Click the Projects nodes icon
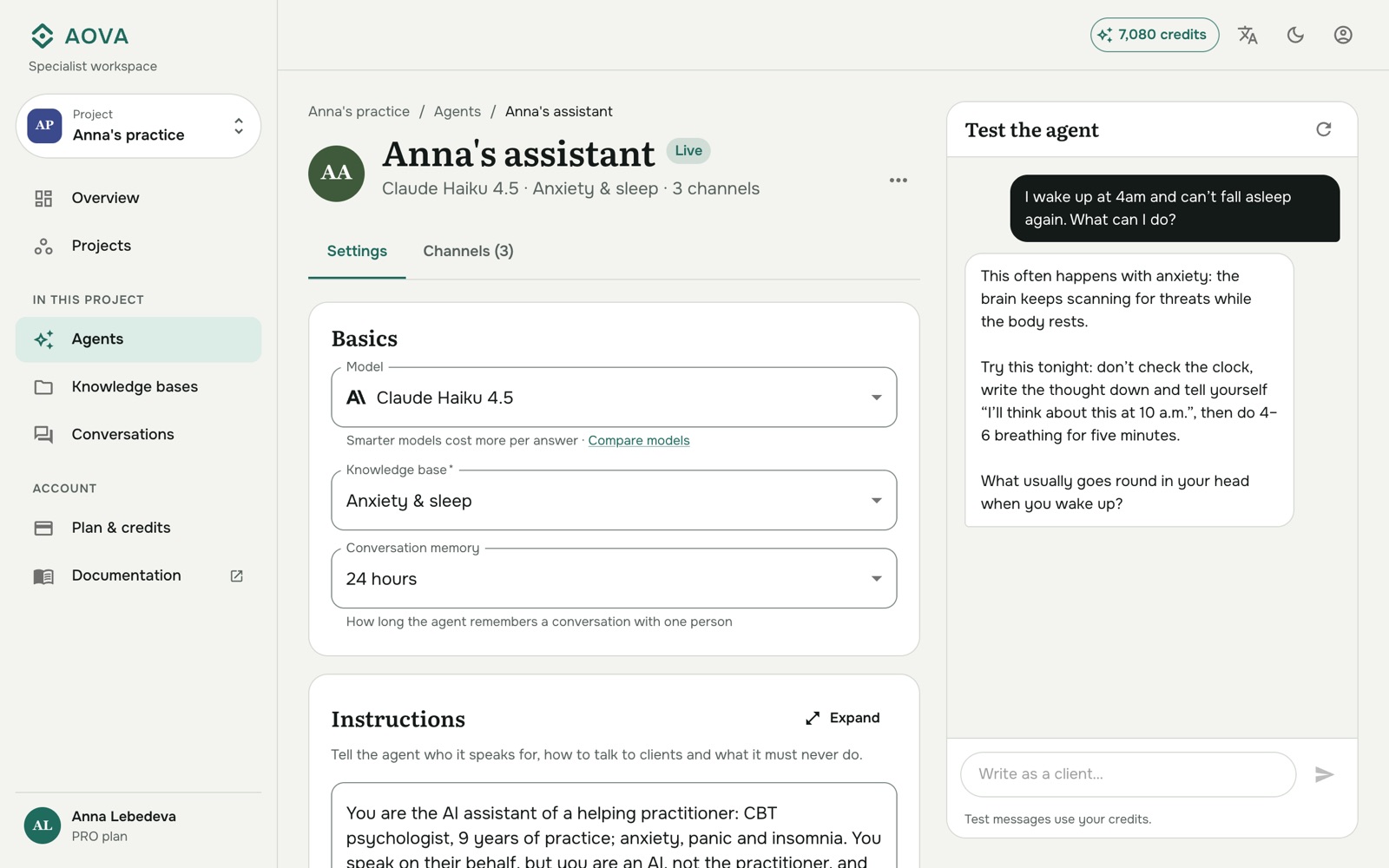Image resolution: width=1389 pixels, height=868 pixels. tap(43, 246)
